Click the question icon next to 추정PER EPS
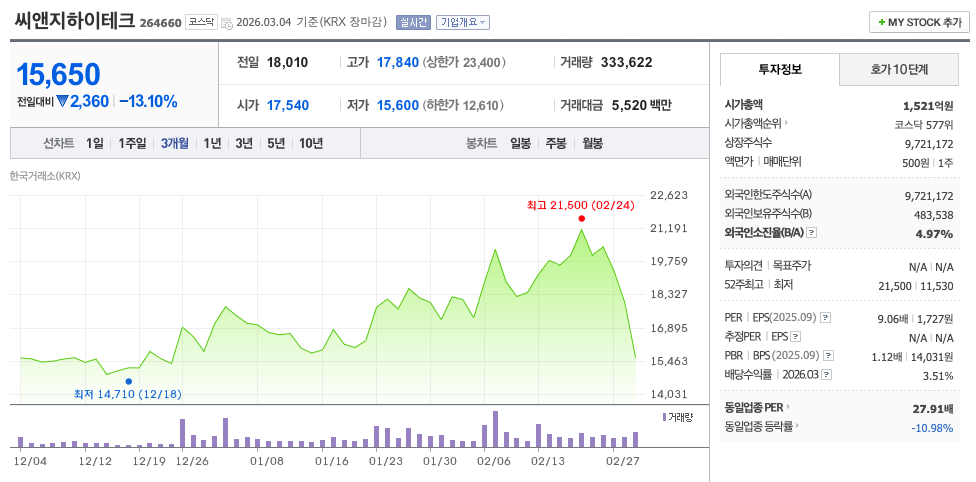This screenshot has height=482, width=976. pyautogui.click(x=795, y=337)
